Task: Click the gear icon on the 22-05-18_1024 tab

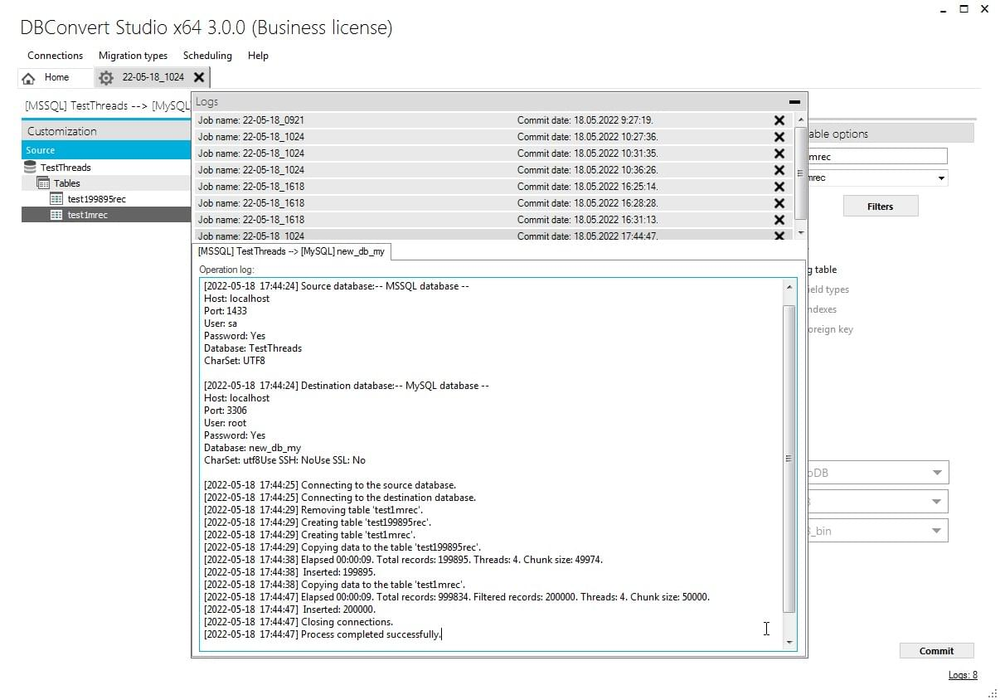Action: (105, 77)
